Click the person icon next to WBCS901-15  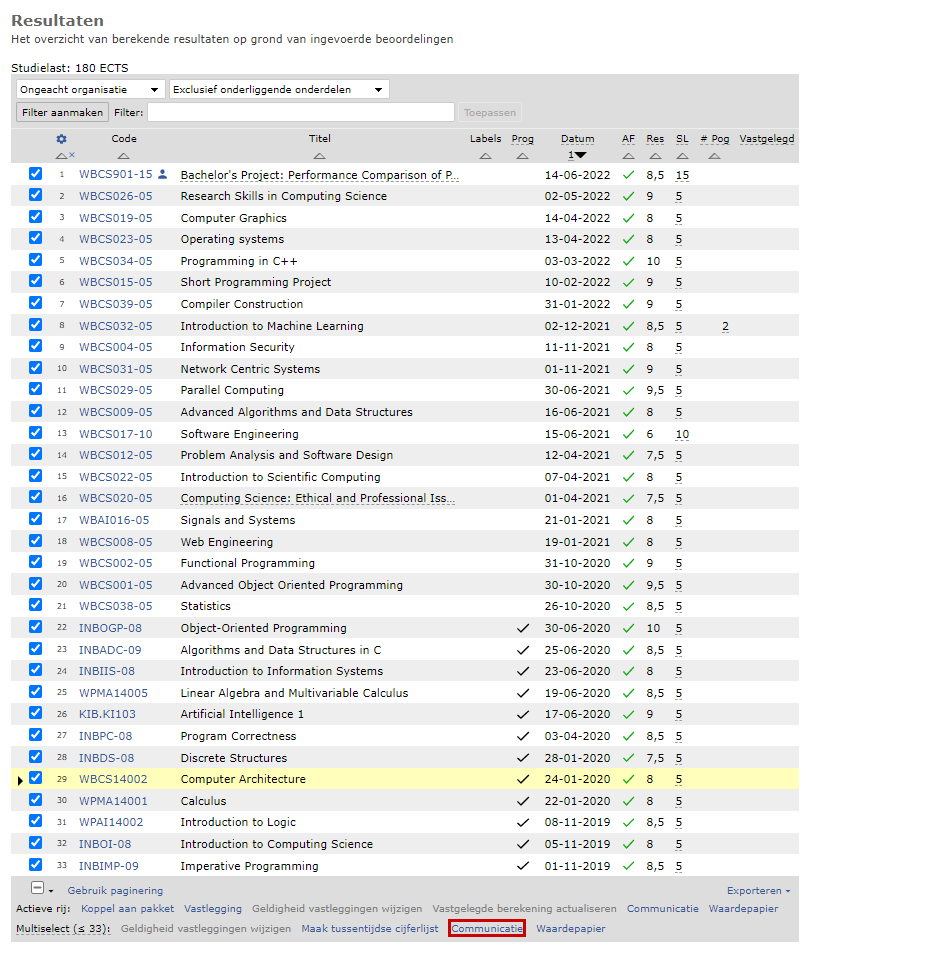[x=162, y=173]
